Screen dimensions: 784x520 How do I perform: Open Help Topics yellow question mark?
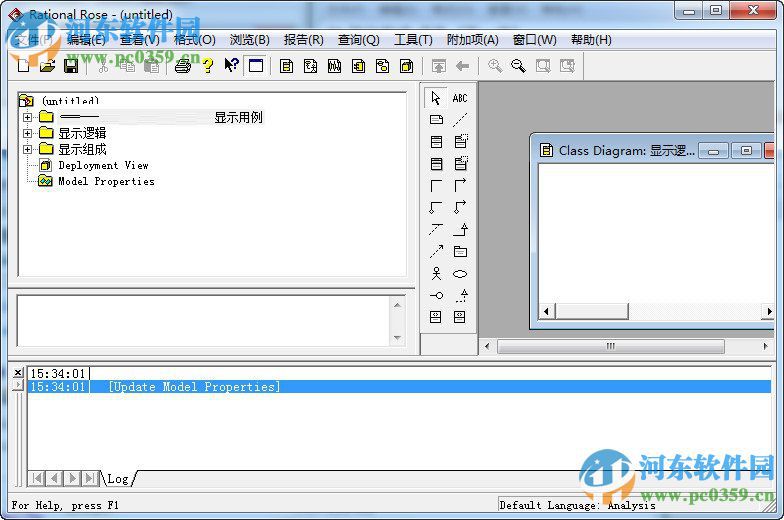point(208,66)
